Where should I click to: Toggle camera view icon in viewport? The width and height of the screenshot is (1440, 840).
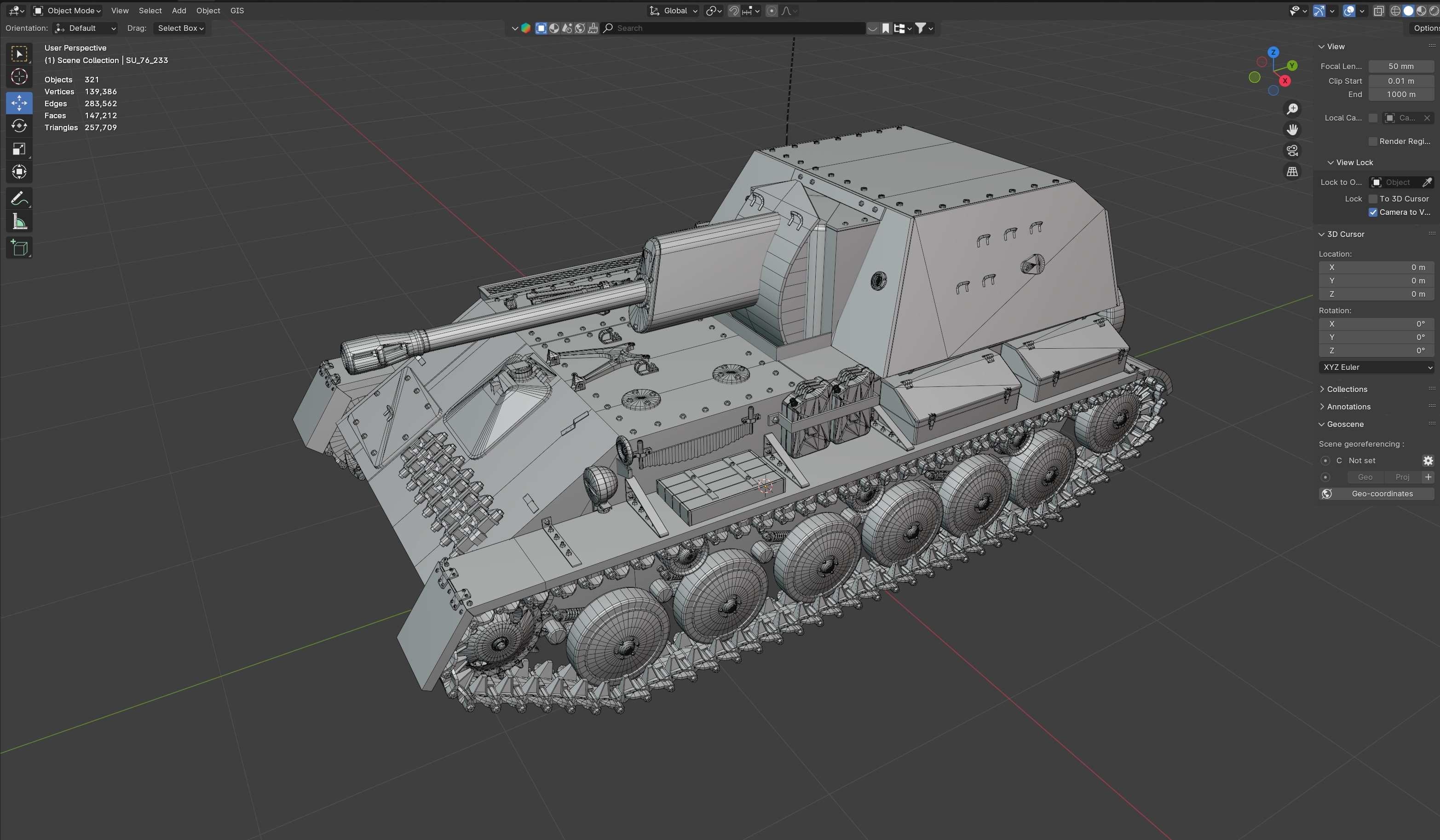pos(1292,150)
